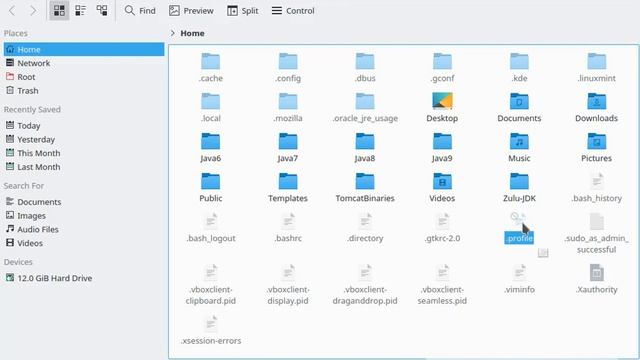Select the .bashrc file
The width and height of the screenshot is (640, 360).
[288, 228]
